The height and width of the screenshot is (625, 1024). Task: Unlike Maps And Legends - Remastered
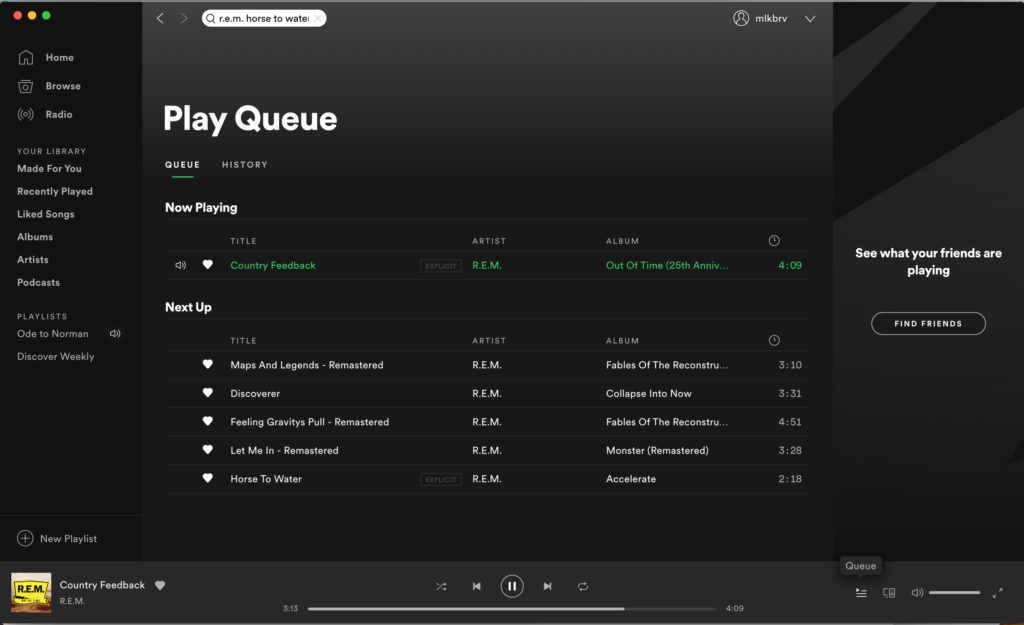(x=208, y=364)
